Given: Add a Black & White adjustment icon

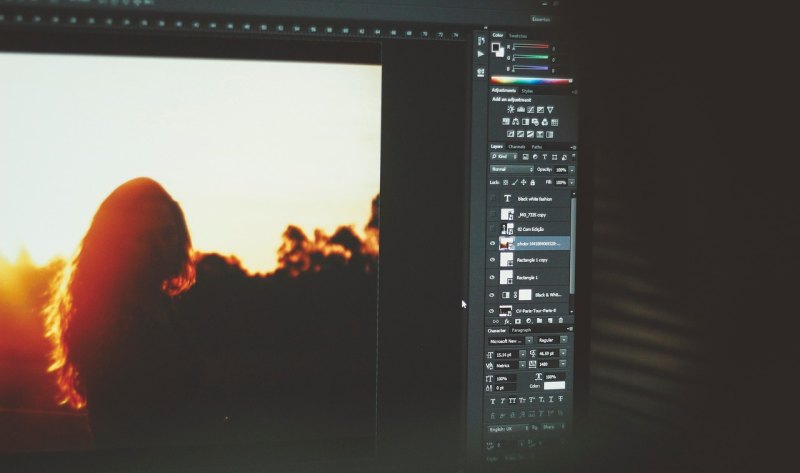Looking at the screenshot, I should [x=525, y=121].
